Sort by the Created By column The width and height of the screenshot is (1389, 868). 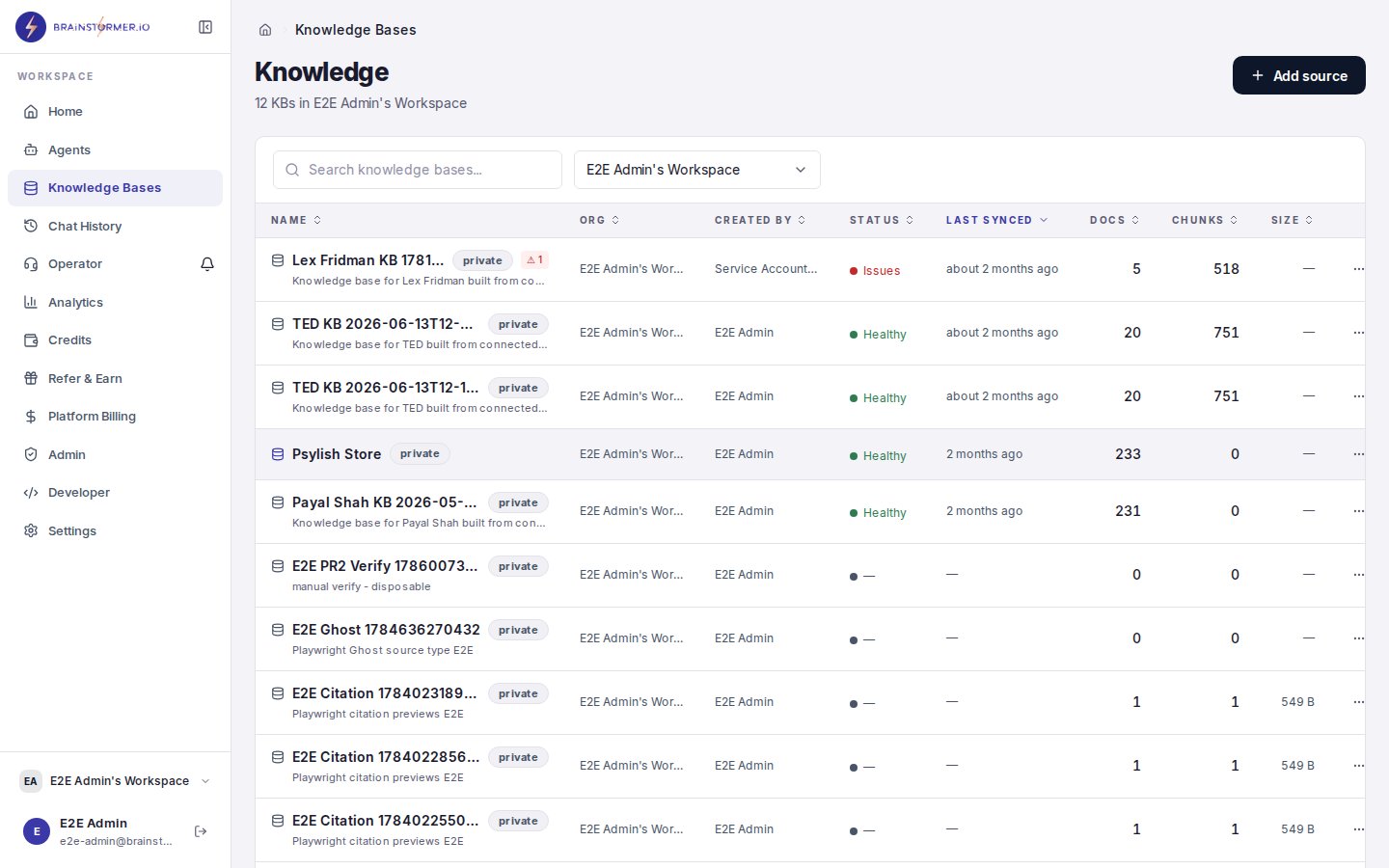(x=760, y=220)
